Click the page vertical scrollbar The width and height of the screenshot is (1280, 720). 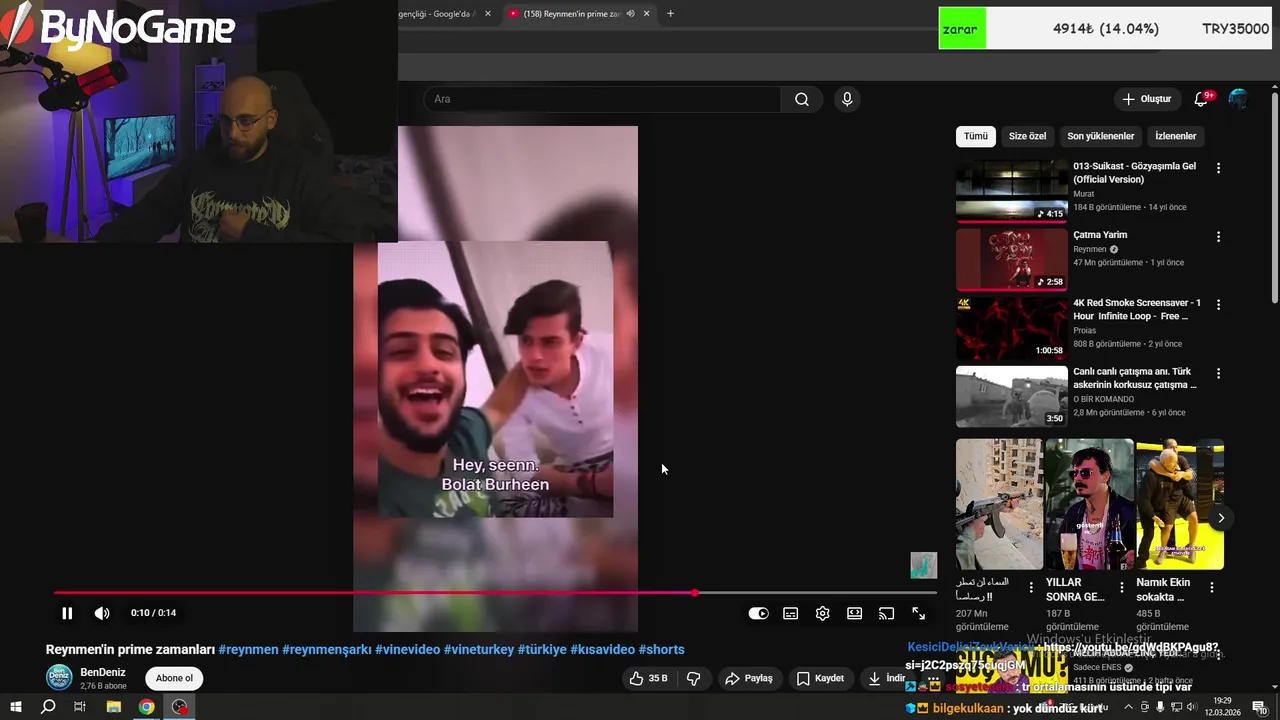[x=1274, y=200]
